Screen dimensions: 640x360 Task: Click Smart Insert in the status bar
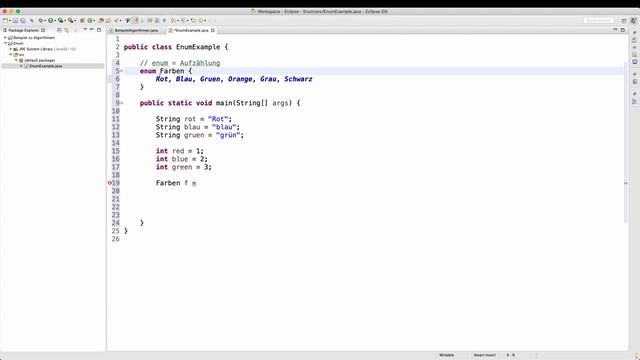tap(484, 355)
